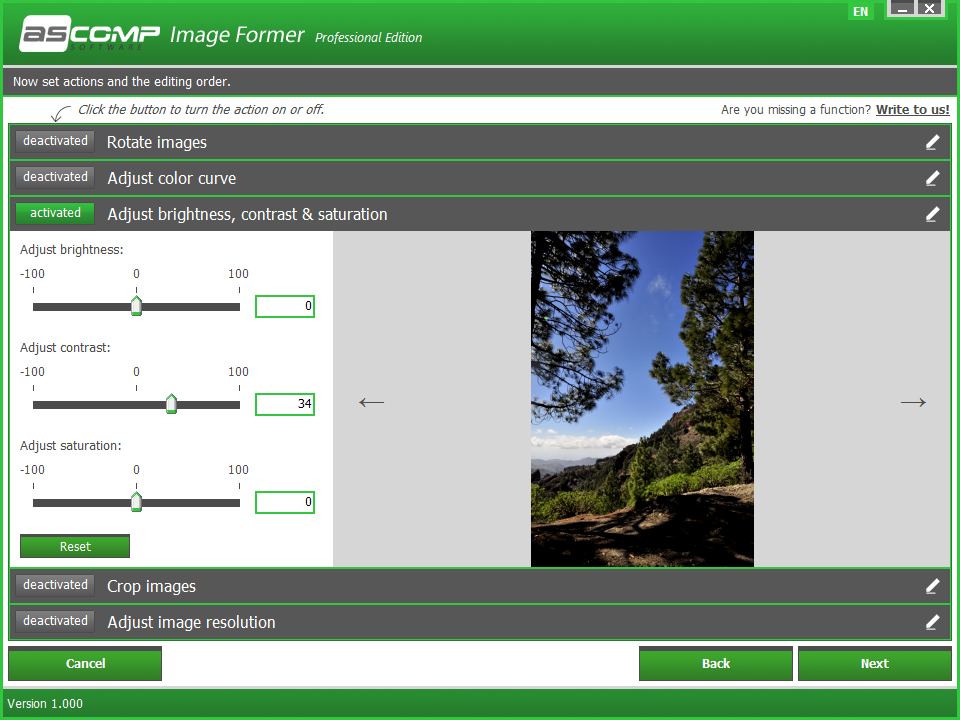
Task: Click the pencil icon for Adjust color curve
Action: pyautogui.click(x=932, y=178)
